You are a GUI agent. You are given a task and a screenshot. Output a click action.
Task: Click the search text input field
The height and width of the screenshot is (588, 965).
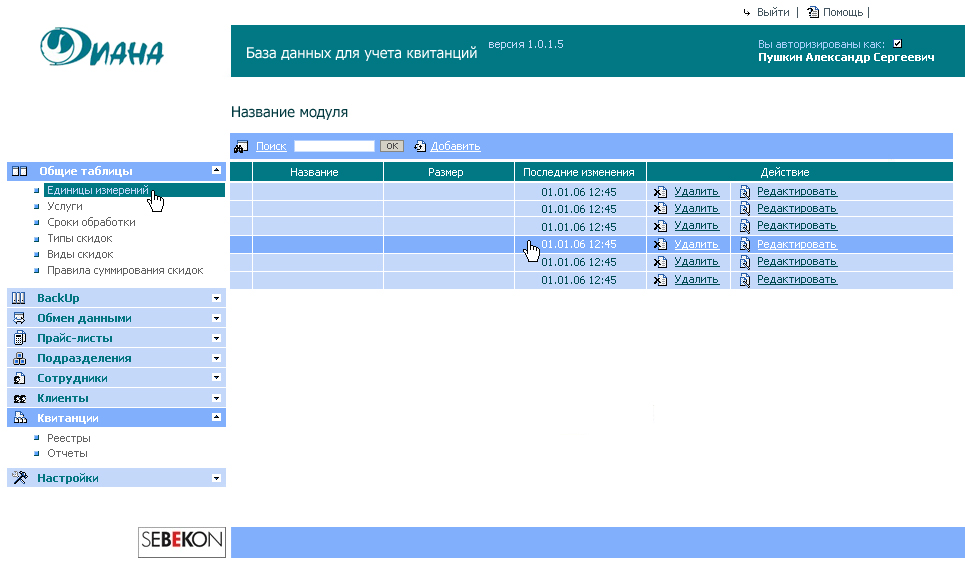tap(334, 146)
